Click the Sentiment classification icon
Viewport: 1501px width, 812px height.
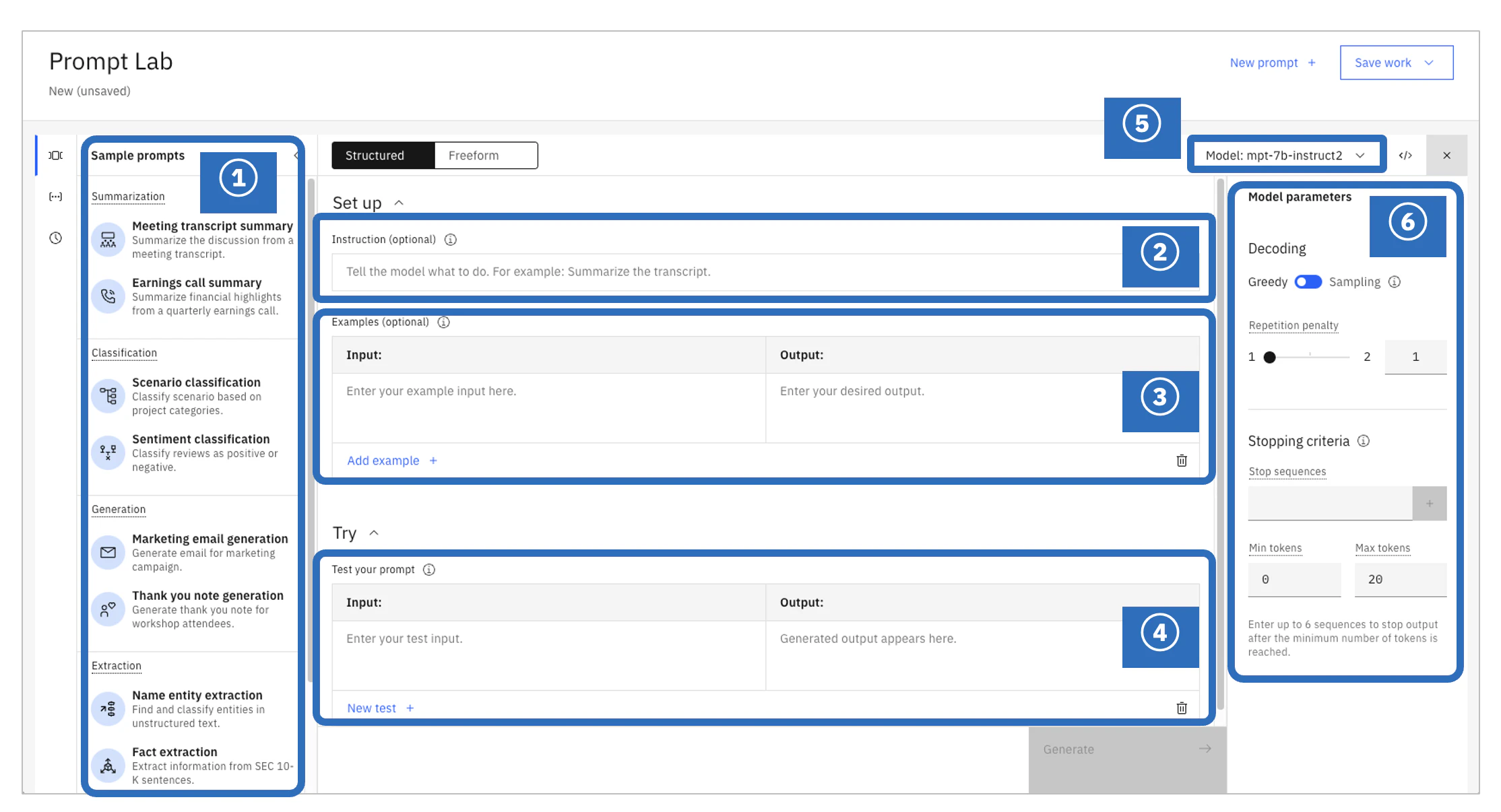108,452
